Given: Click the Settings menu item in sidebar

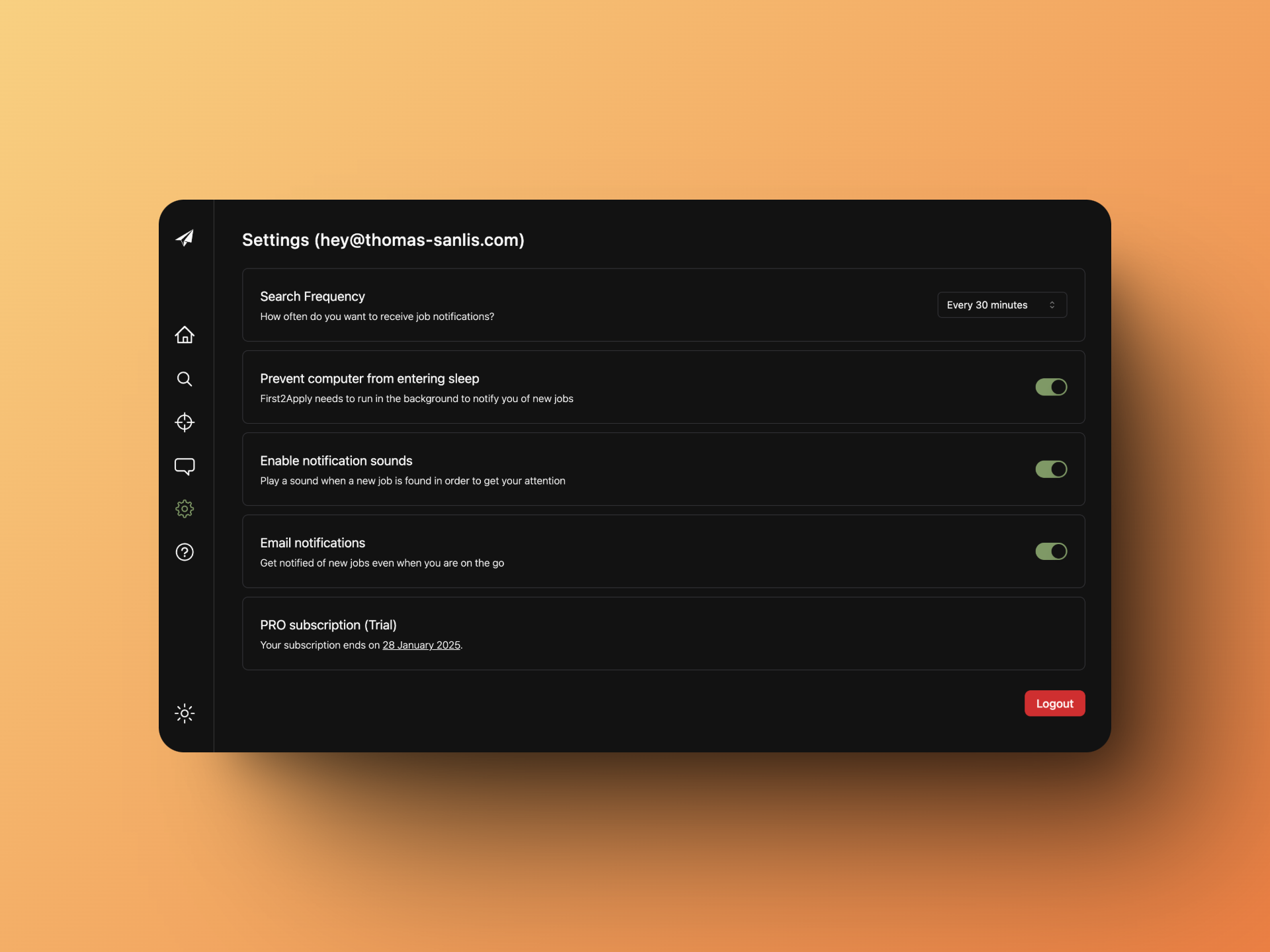Looking at the screenshot, I should pos(183,508).
